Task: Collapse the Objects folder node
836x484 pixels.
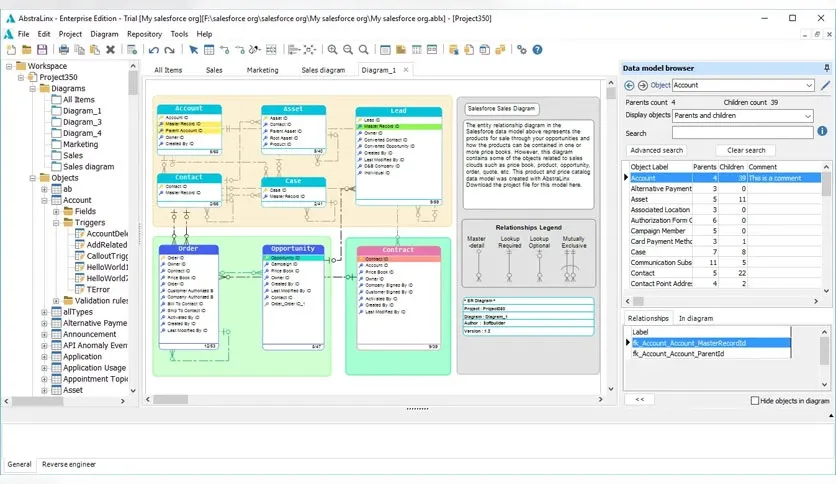Action: [x=33, y=178]
